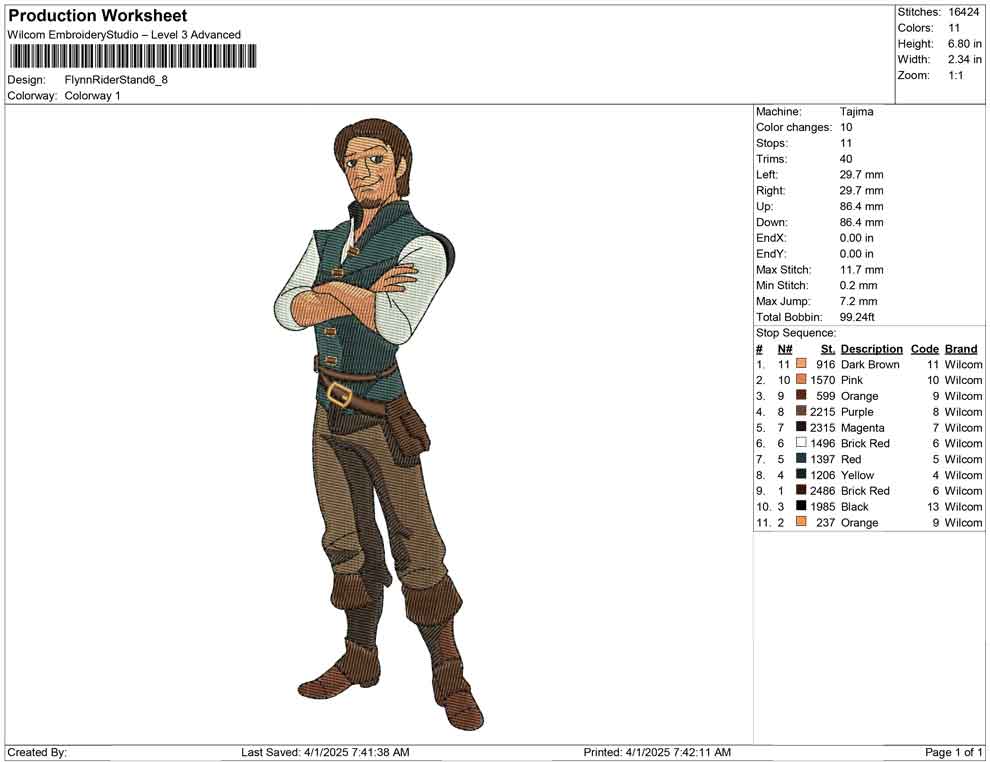Click the Black thread chip in stop 10

point(800,506)
